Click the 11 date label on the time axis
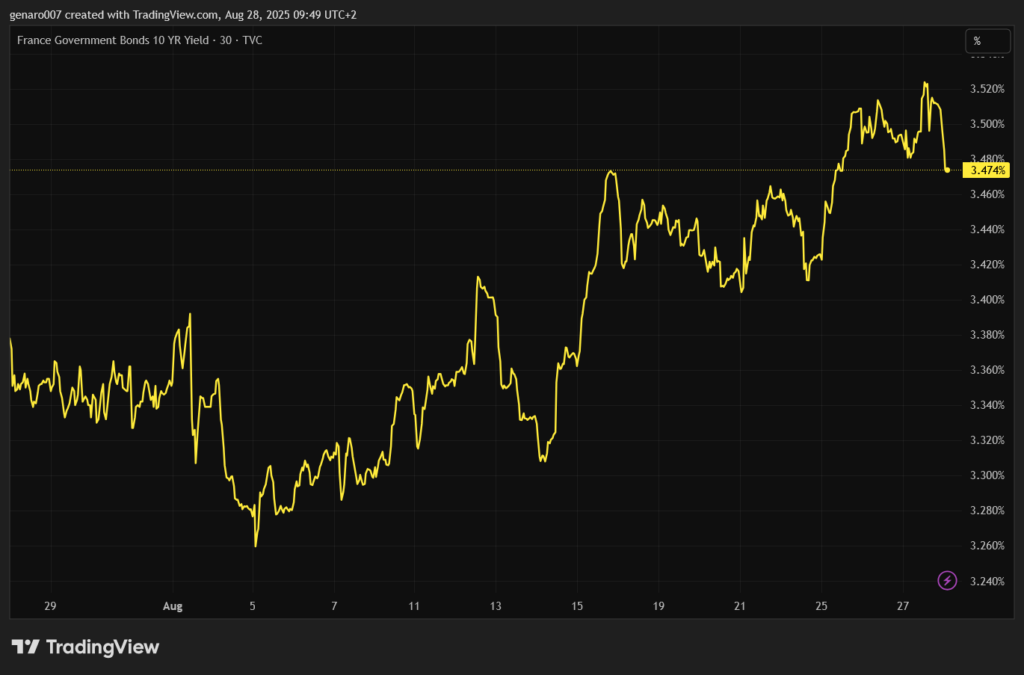Viewport: 1024px width, 675px height. (x=414, y=606)
